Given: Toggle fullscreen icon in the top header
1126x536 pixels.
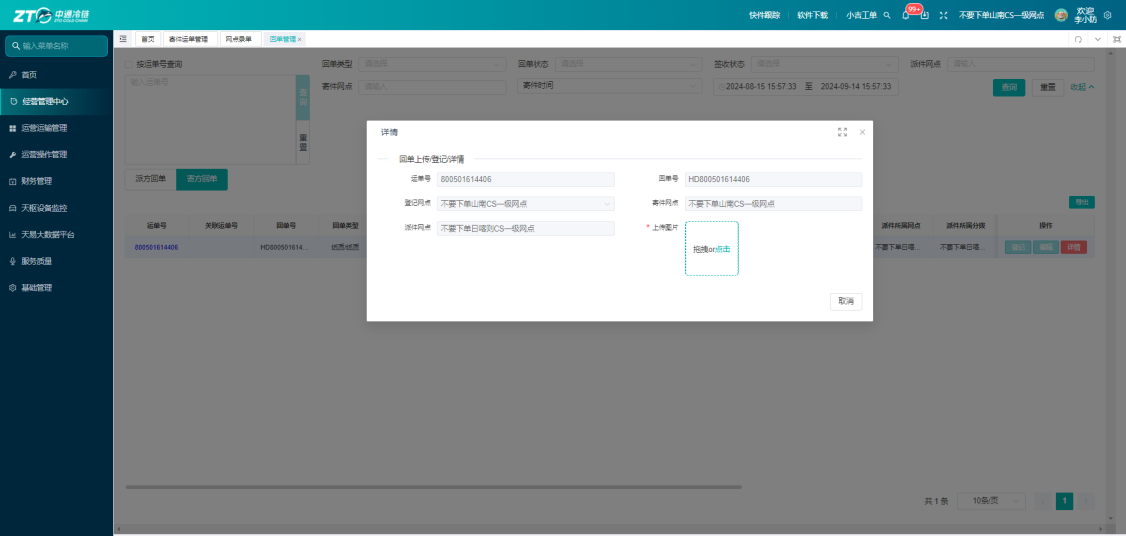Looking at the screenshot, I should (x=944, y=15).
